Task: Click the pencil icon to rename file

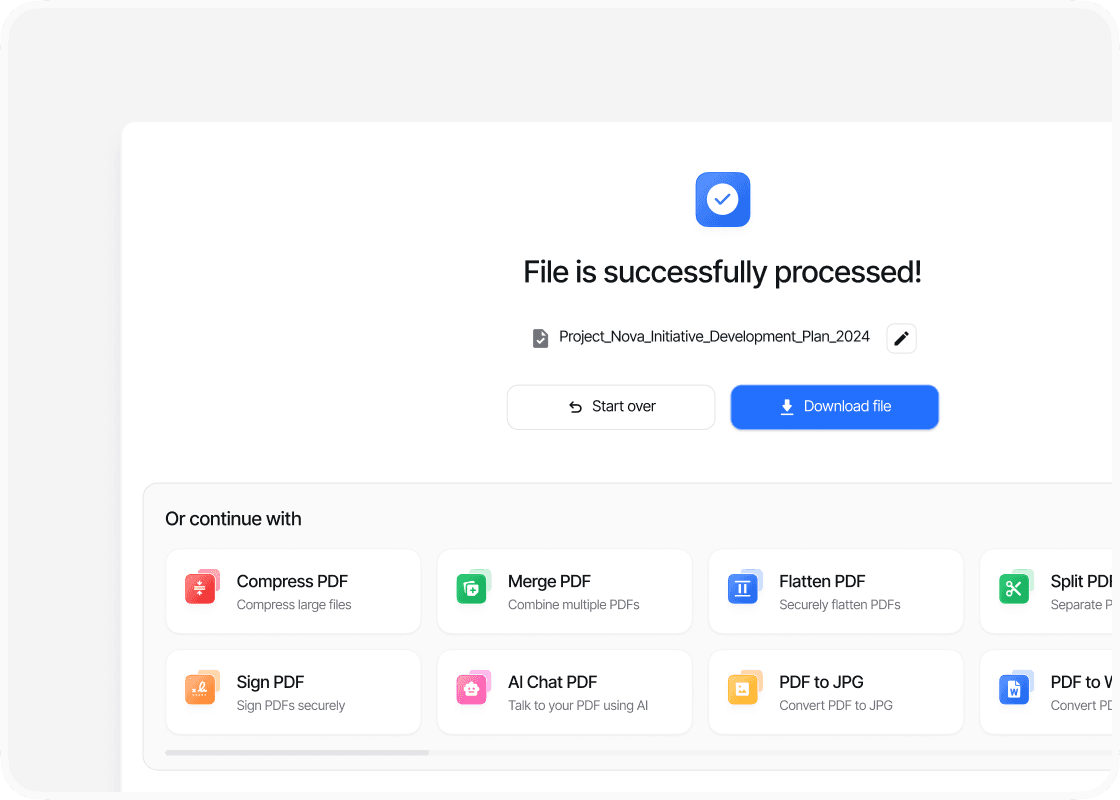Action: pyautogui.click(x=901, y=339)
